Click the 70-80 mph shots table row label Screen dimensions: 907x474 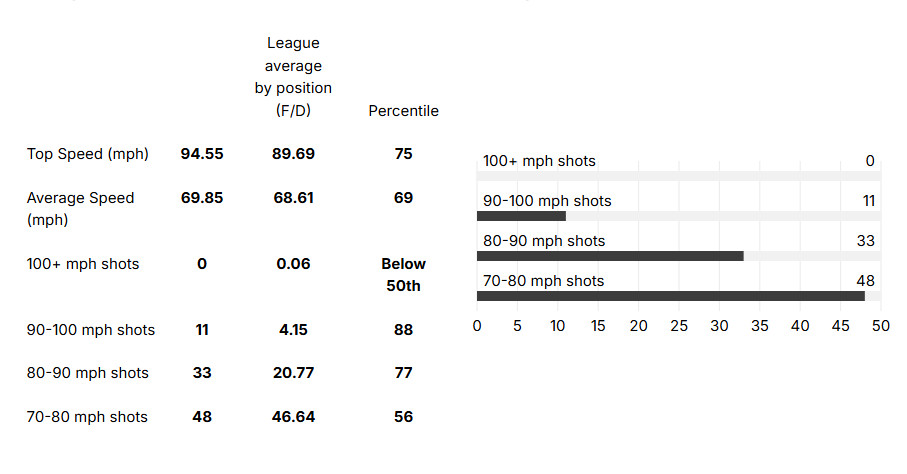coord(87,417)
